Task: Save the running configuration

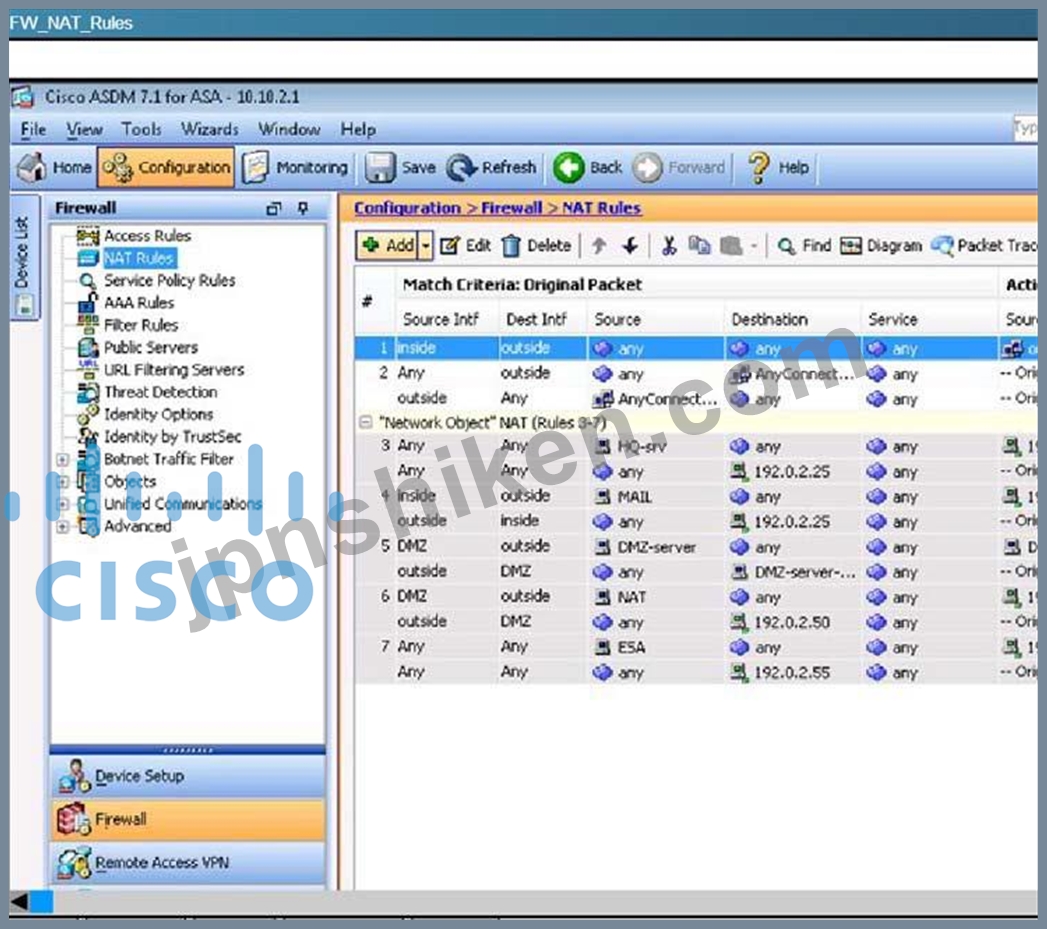Action: (401, 167)
